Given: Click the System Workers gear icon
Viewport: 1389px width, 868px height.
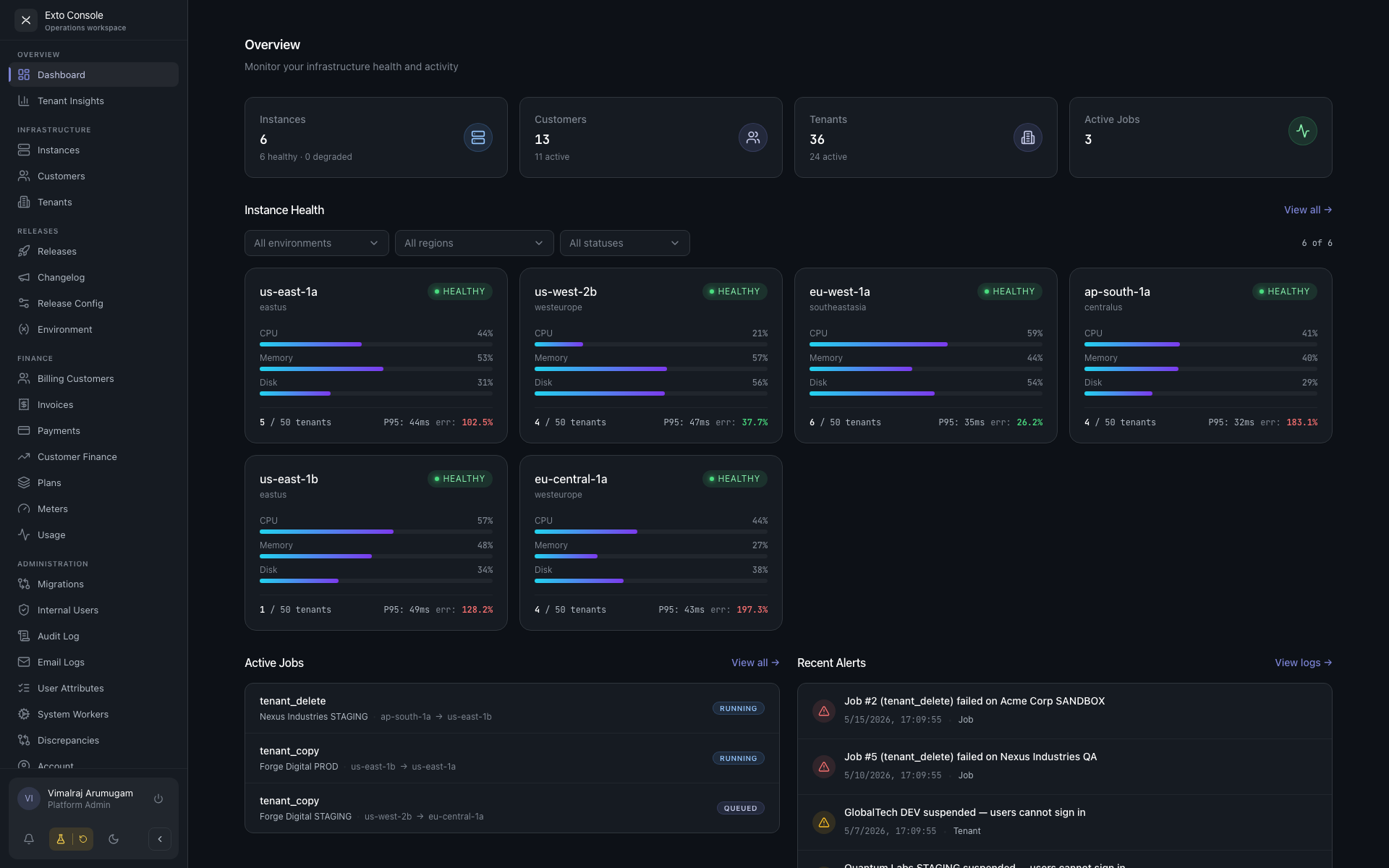Looking at the screenshot, I should point(24,714).
